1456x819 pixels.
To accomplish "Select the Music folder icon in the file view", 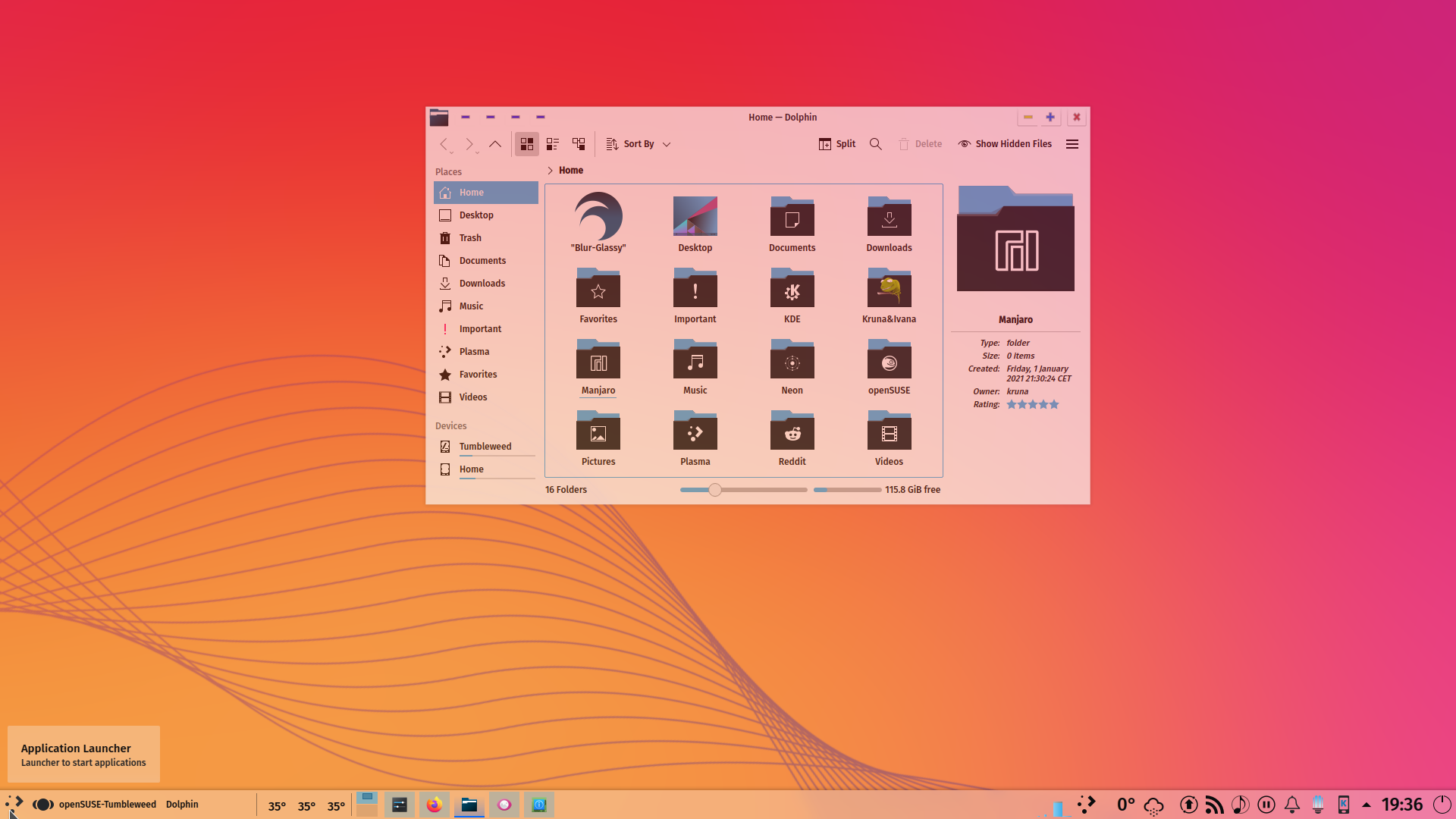I will pyautogui.click(x=695, y=359).
